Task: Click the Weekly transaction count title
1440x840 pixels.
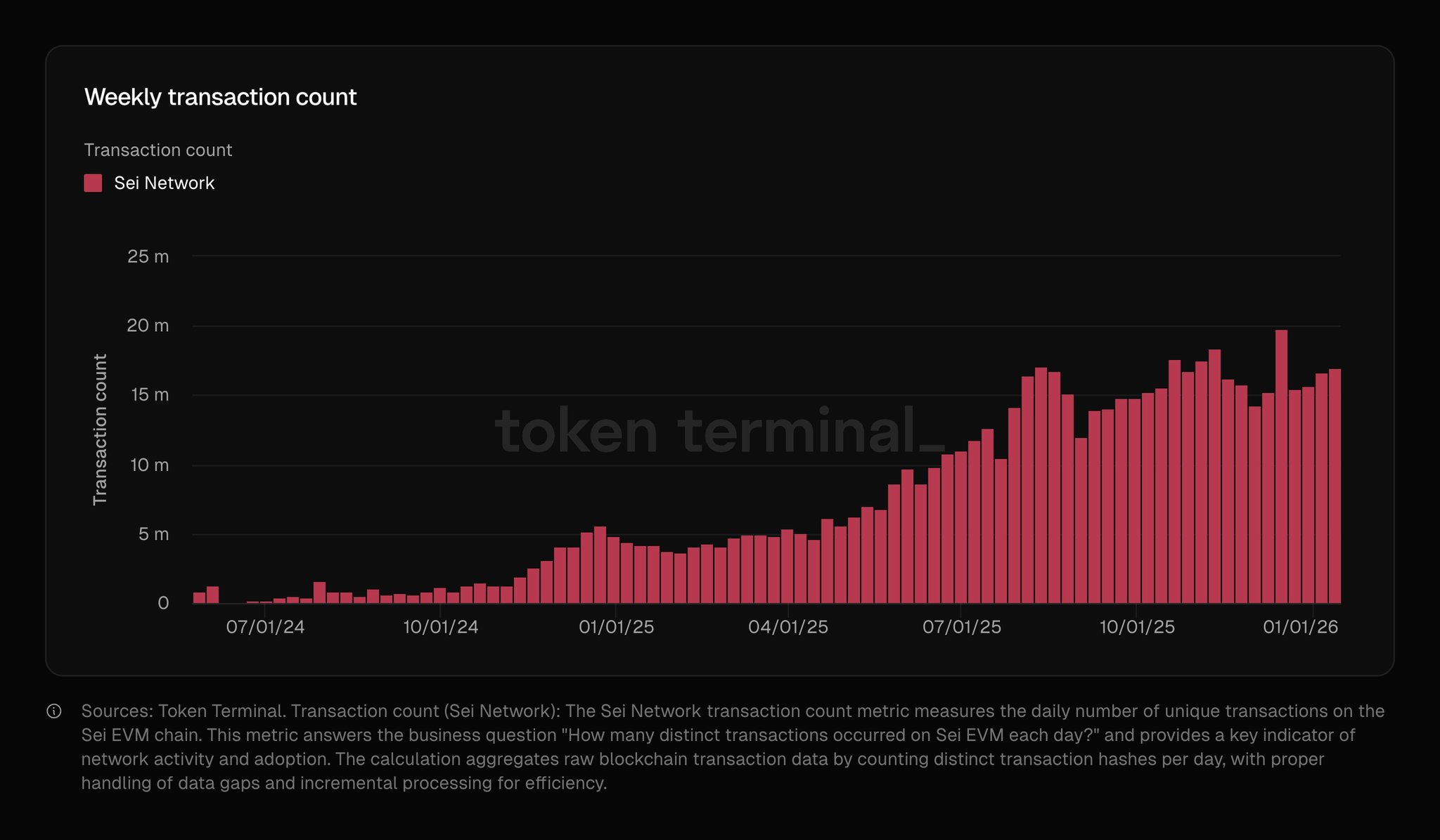Action: click(220, 97)
